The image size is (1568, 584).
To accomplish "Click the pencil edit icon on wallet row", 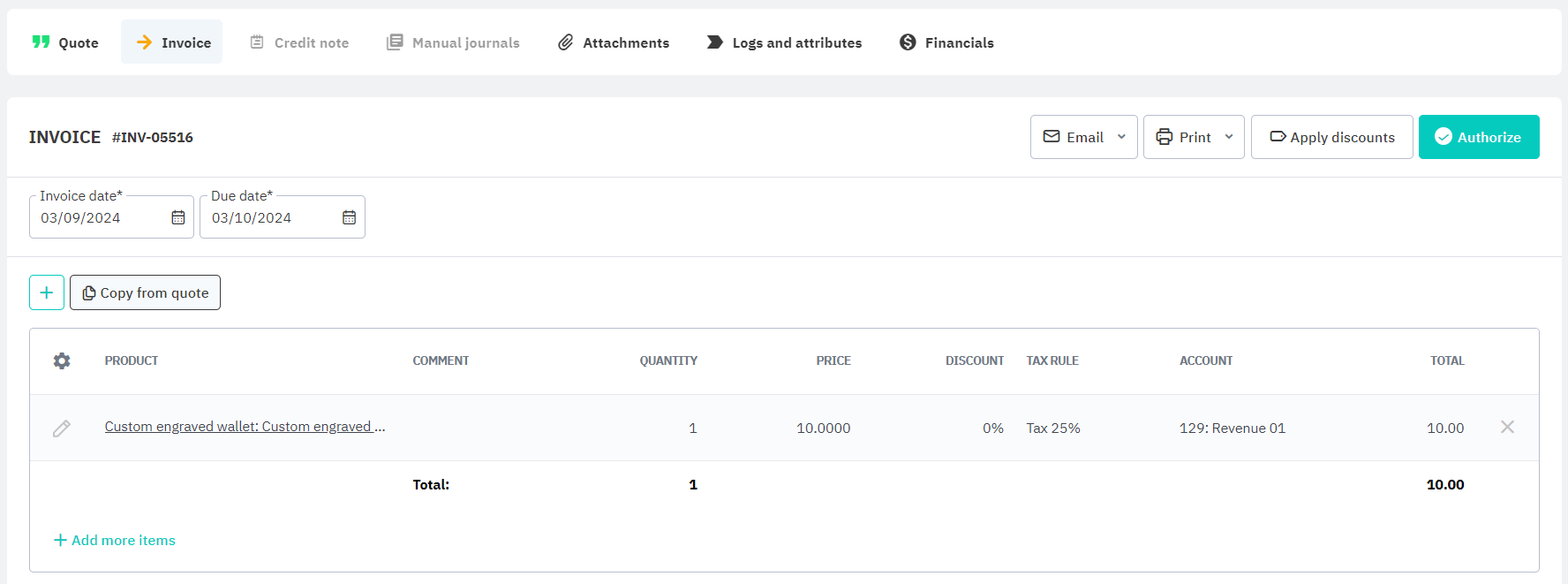I will (x=62, y=429).
